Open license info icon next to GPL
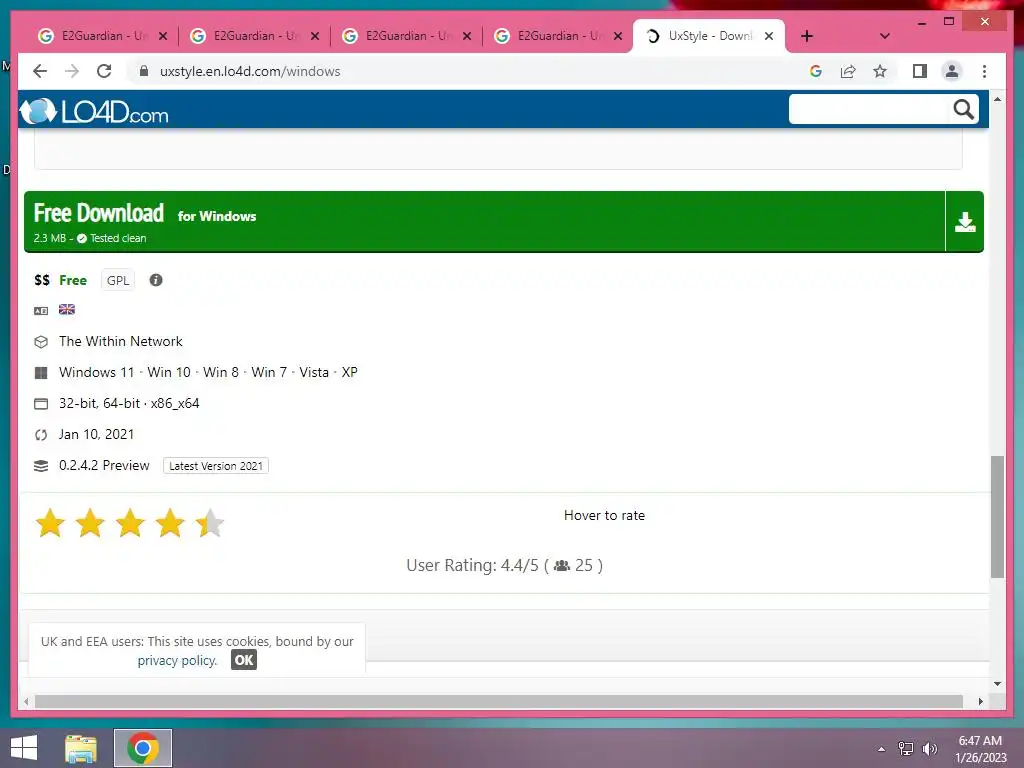This screenshot has width=1024, height=768. pos(155,280)
